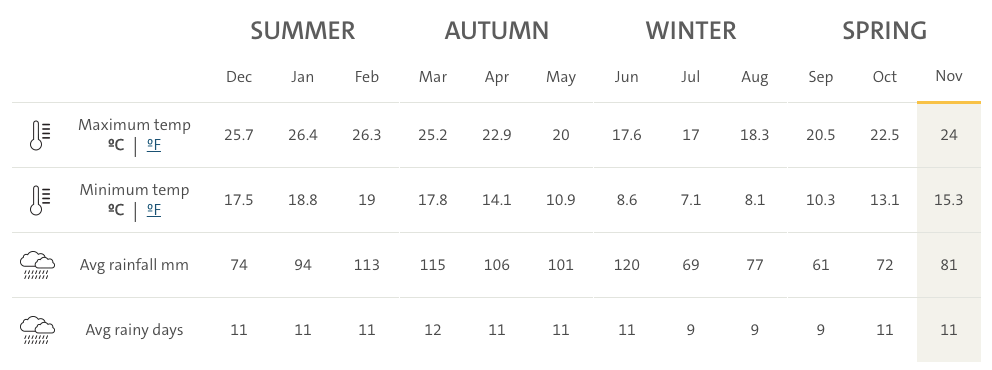Switch Minimum temp to ºF
Viewport: 992px width, 370px height.
click(154, 210)
